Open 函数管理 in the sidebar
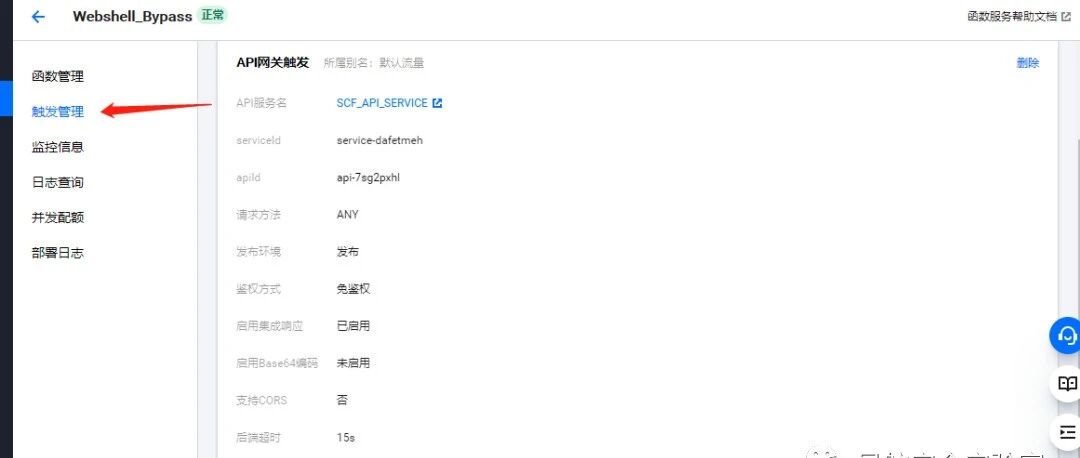Image resolution: width=1080 pixels, height=458 pixels. (58, 76)
